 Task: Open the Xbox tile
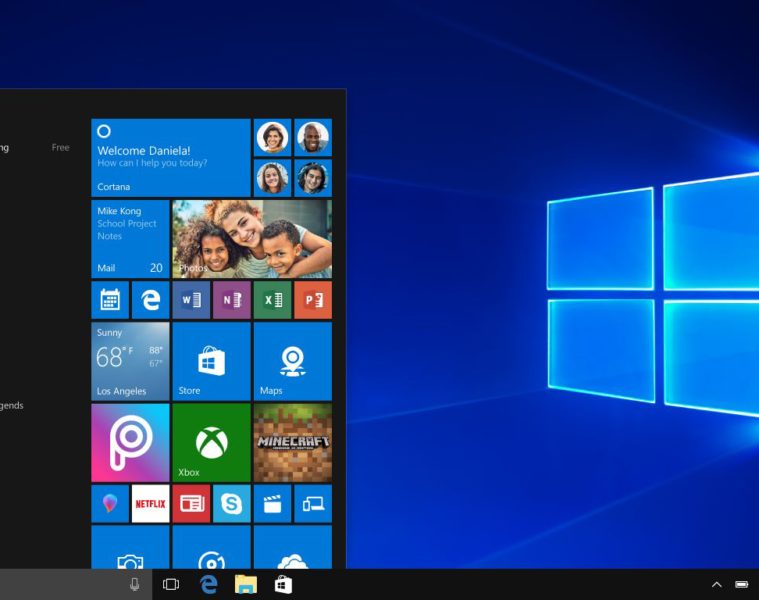211,442
